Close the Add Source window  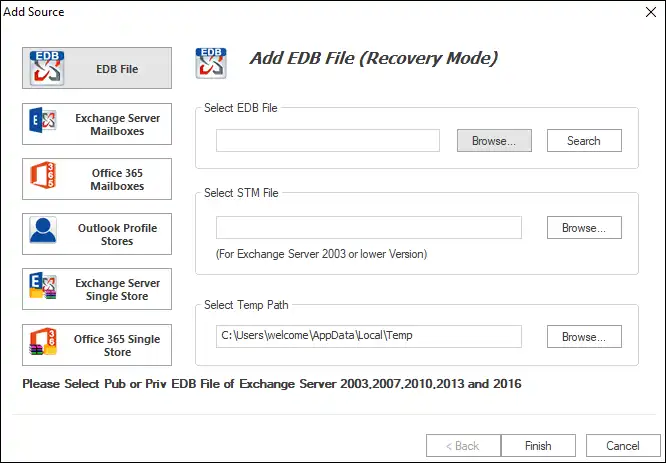[651, 12]
